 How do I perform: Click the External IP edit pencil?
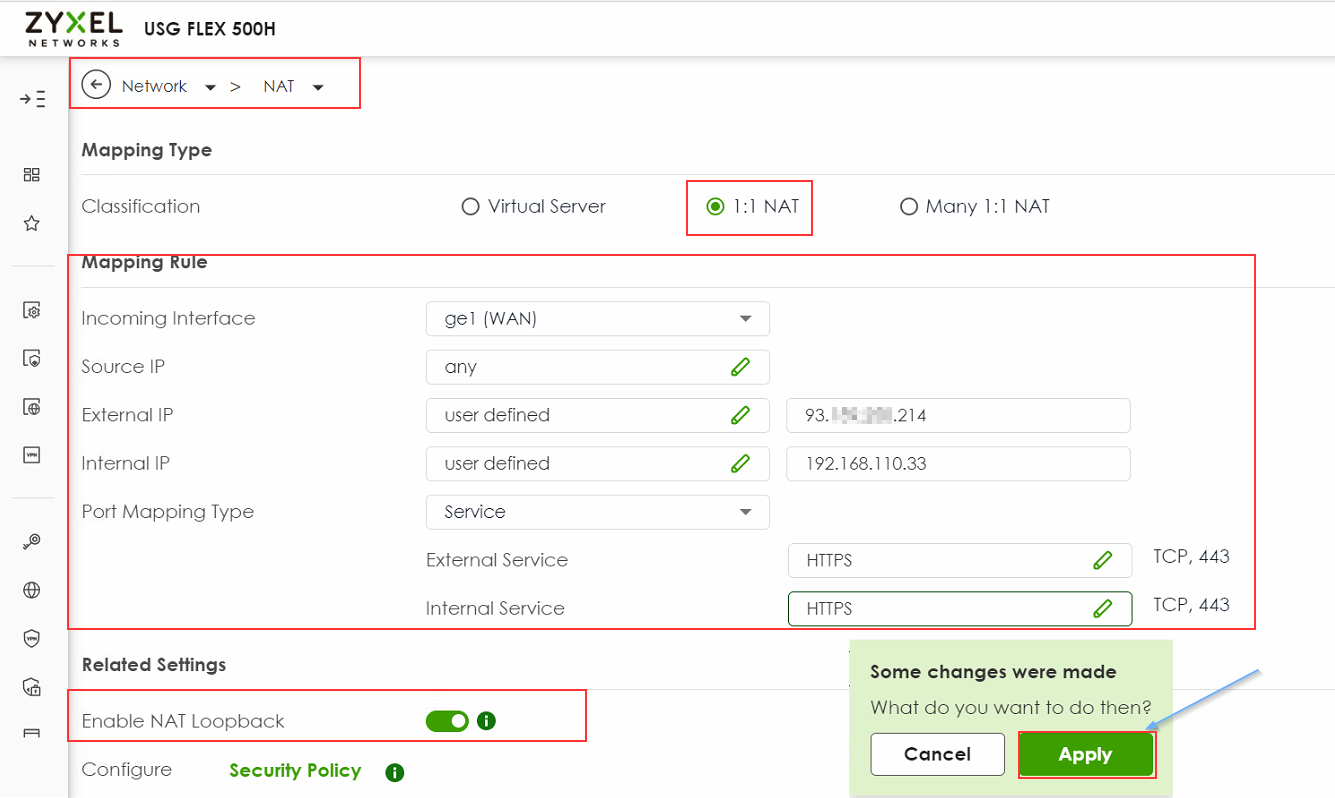tap(740, 415)
